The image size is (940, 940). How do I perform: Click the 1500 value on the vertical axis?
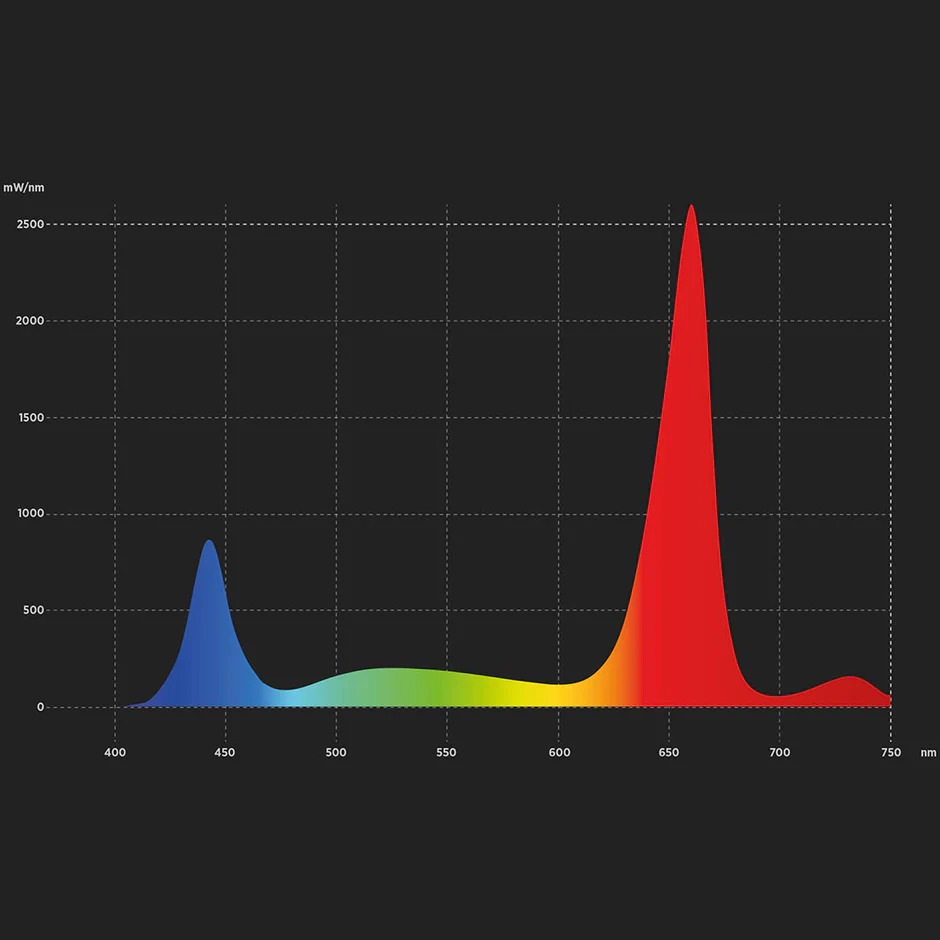pos(33,417)
